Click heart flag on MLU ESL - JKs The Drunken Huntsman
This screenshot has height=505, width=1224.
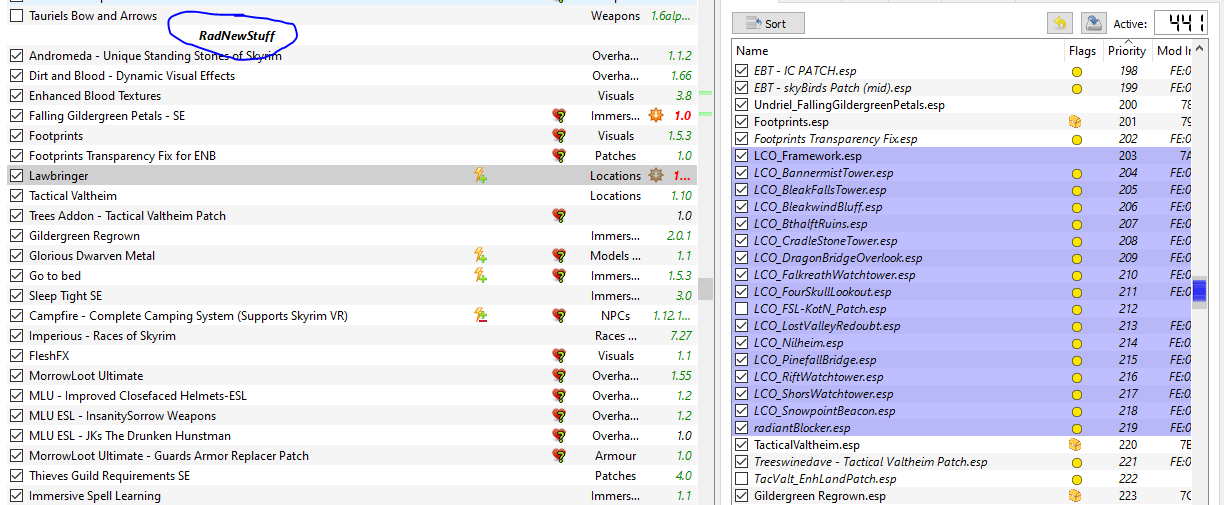tap(560, 436)
